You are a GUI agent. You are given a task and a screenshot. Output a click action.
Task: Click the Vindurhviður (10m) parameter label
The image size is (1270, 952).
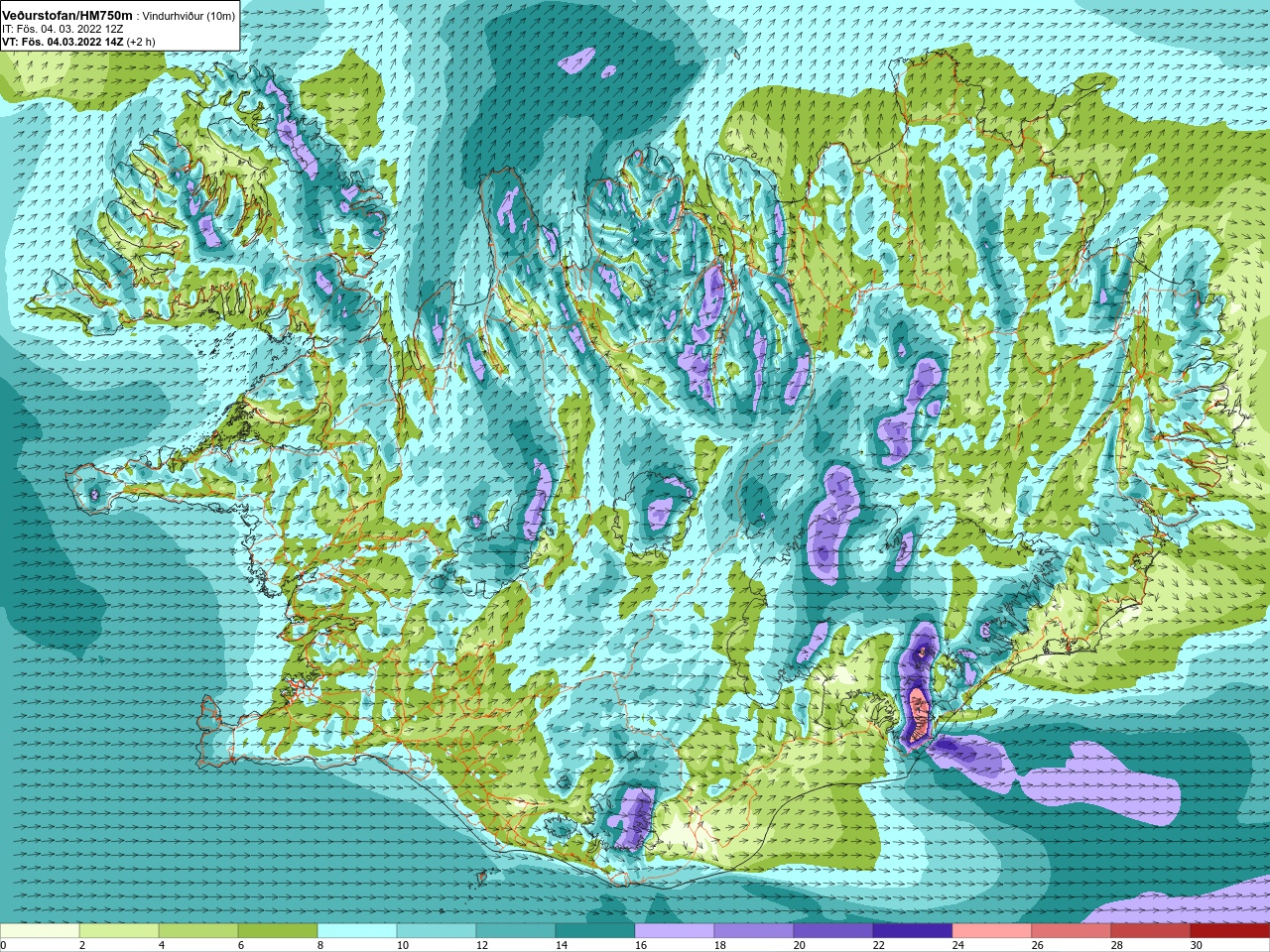190,17
